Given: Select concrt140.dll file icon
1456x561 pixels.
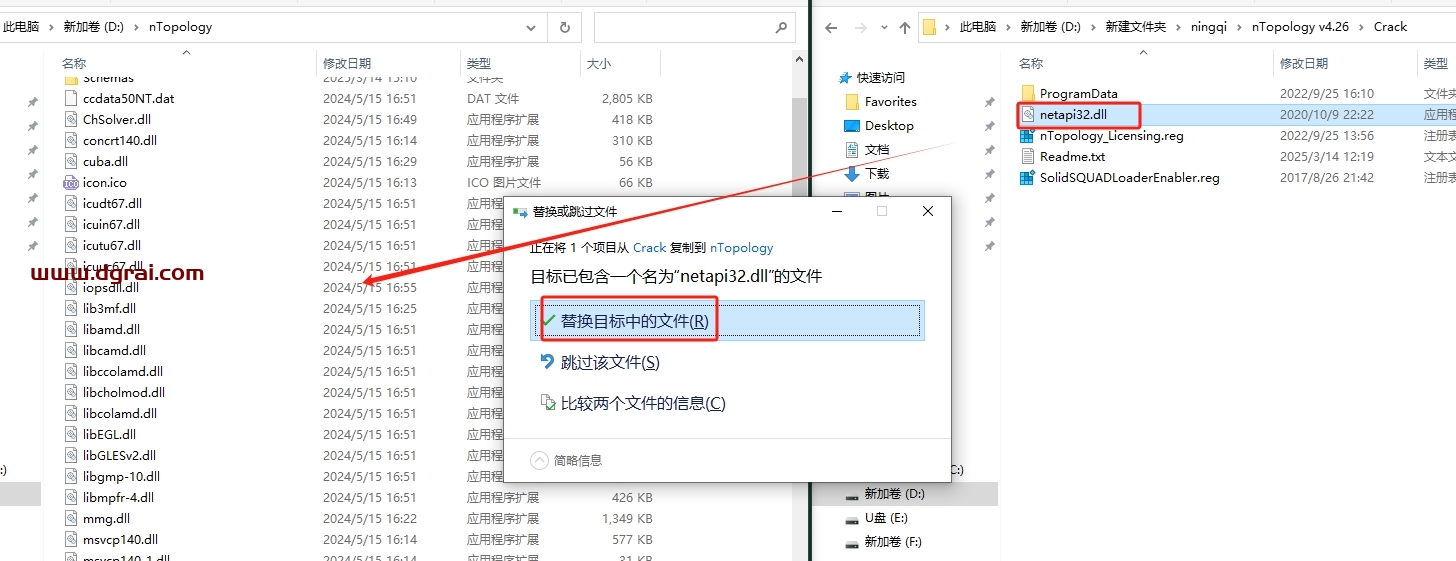Looking at the screenshot, I should 71,140.
